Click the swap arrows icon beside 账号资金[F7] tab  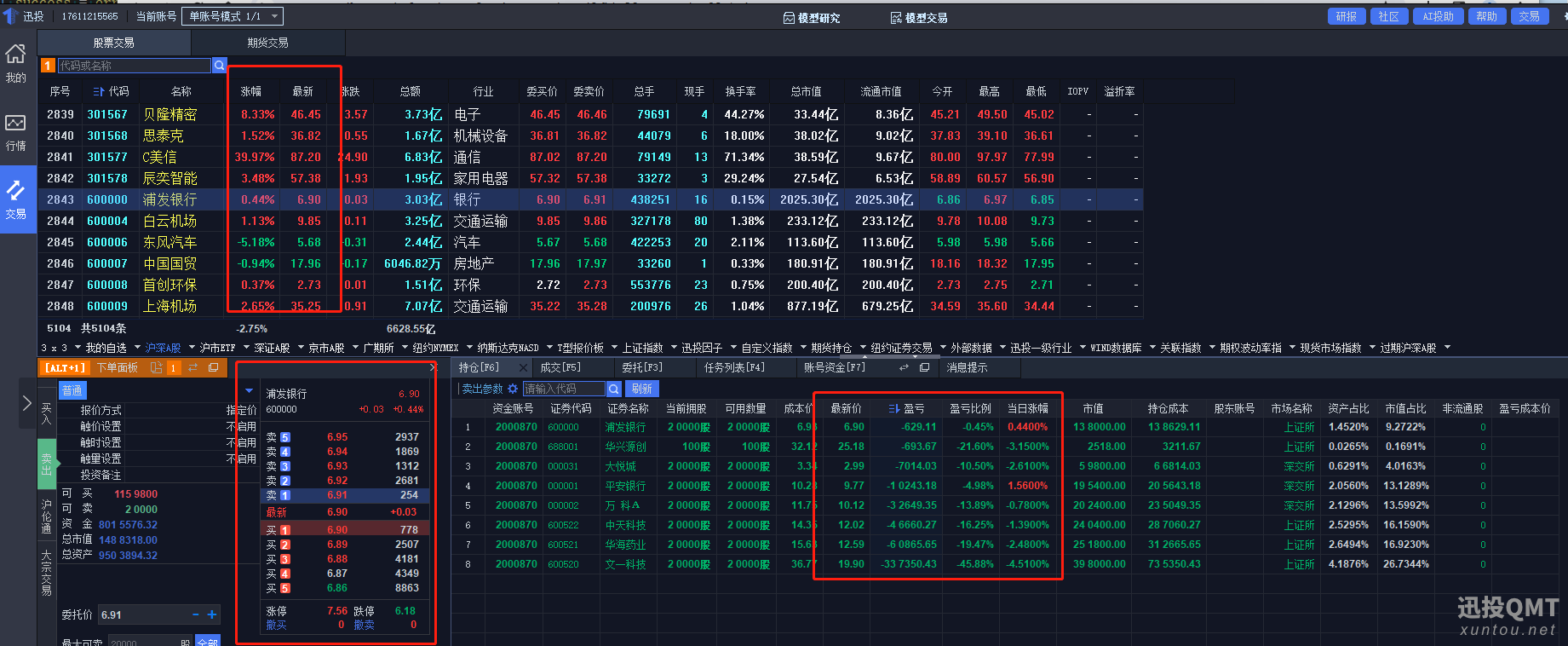[904, 367]
